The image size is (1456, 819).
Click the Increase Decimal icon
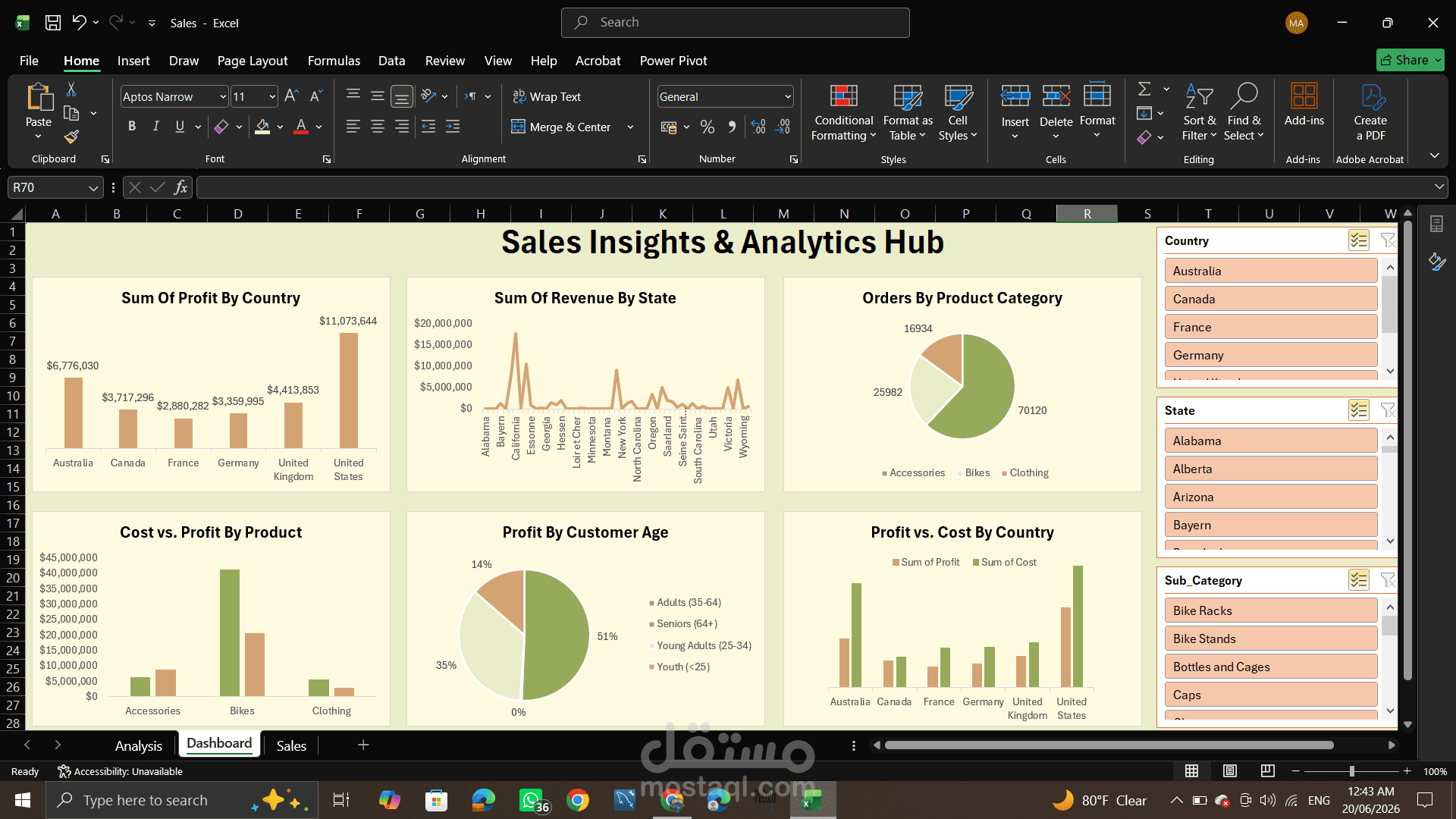(758, 127)
